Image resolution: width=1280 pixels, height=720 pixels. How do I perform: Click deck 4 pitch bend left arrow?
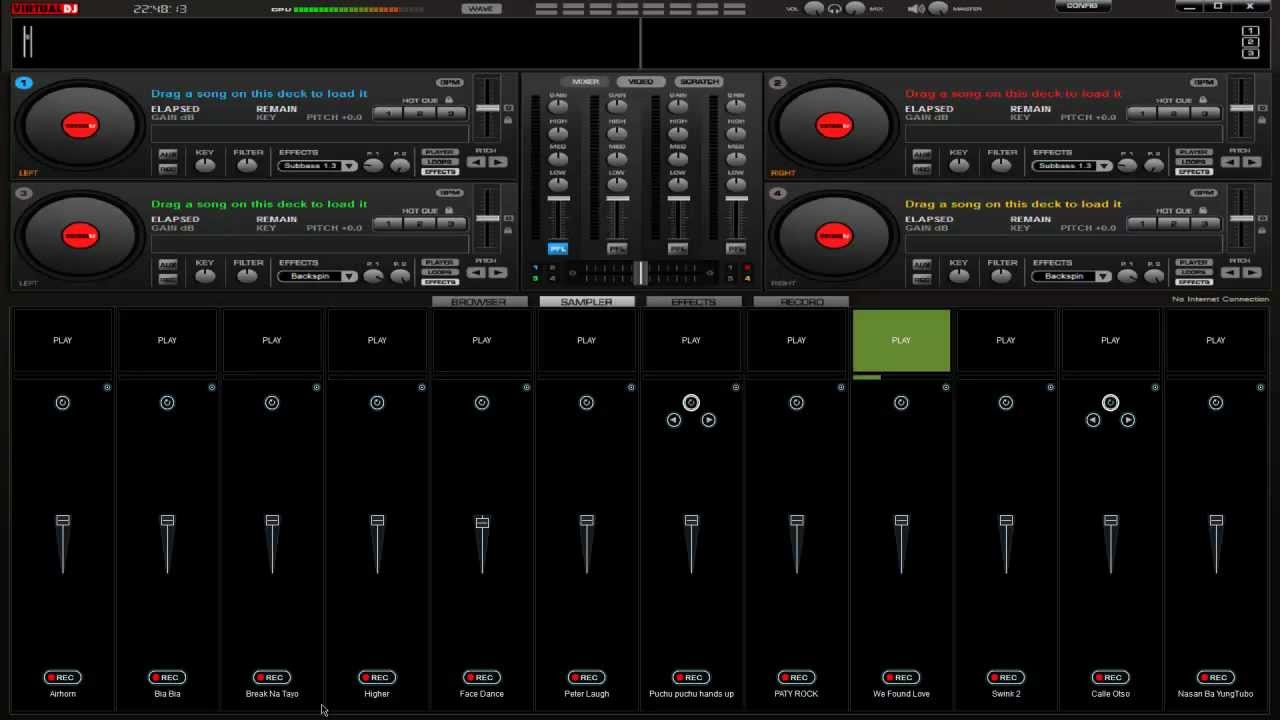1231,272
